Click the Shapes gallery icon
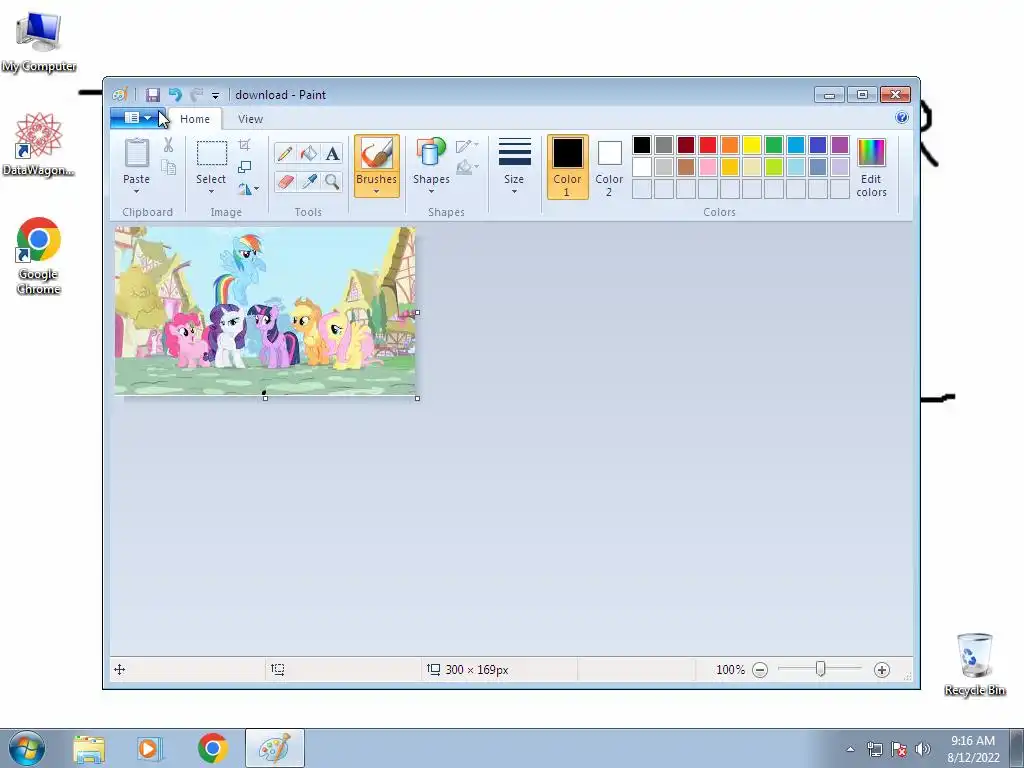The width and height of the screenshot is (1024, 768). click(431, 153)
